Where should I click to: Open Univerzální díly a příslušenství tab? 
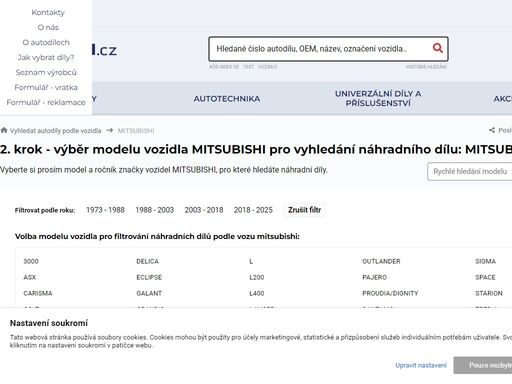click(x=378, y=98)
